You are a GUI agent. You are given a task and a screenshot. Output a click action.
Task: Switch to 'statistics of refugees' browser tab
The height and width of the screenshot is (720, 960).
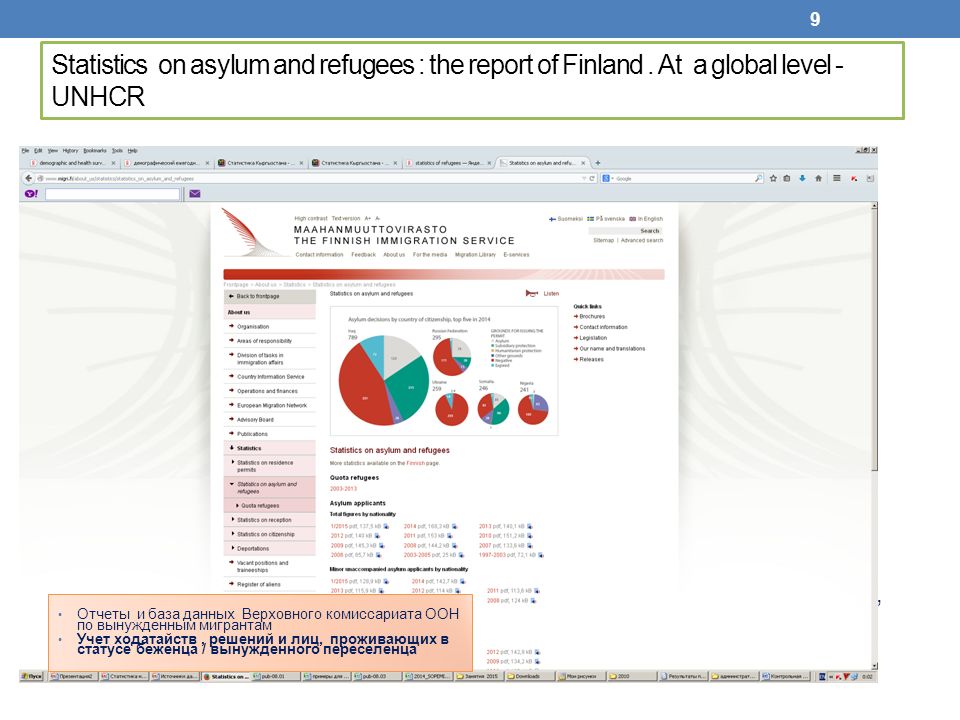coord(449,163)
